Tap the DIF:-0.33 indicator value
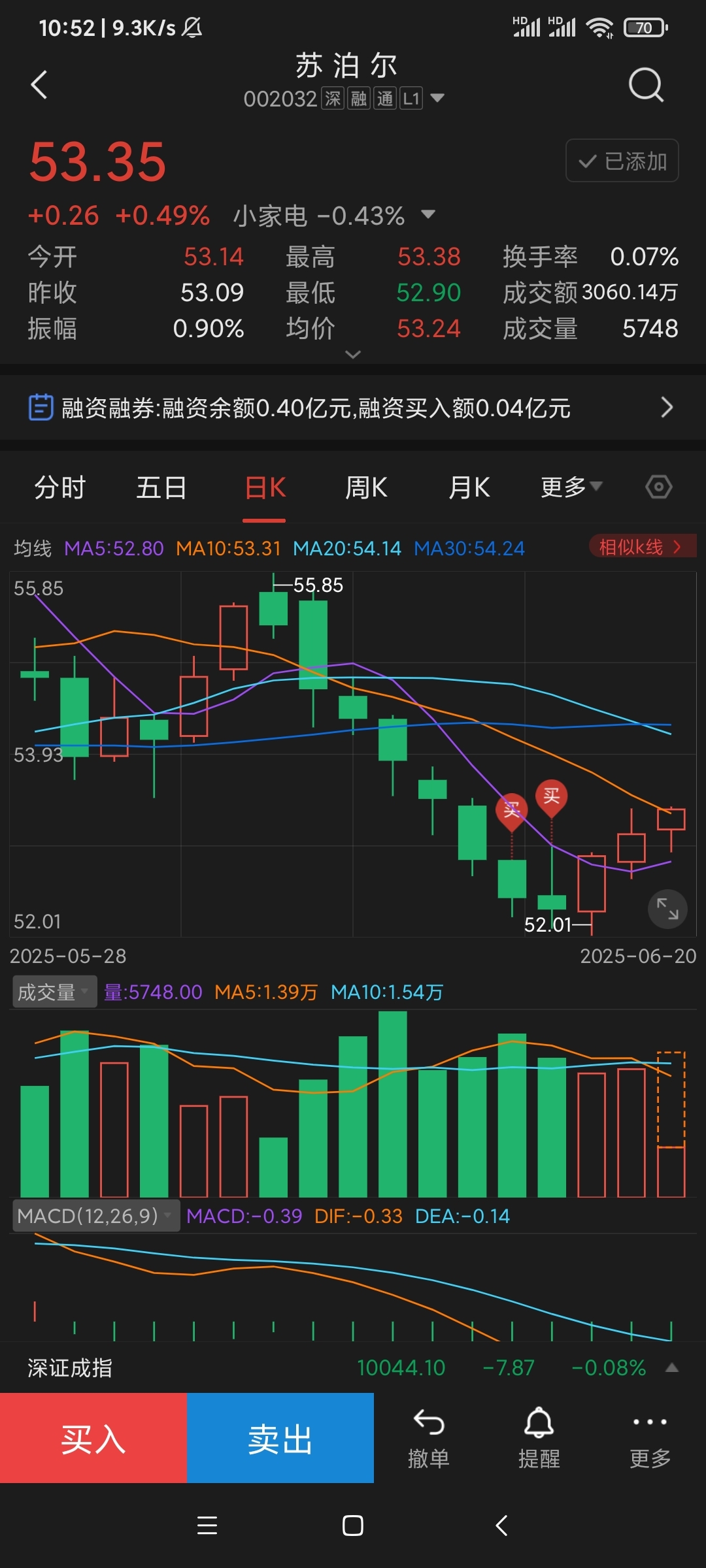 click(358, 1216)
